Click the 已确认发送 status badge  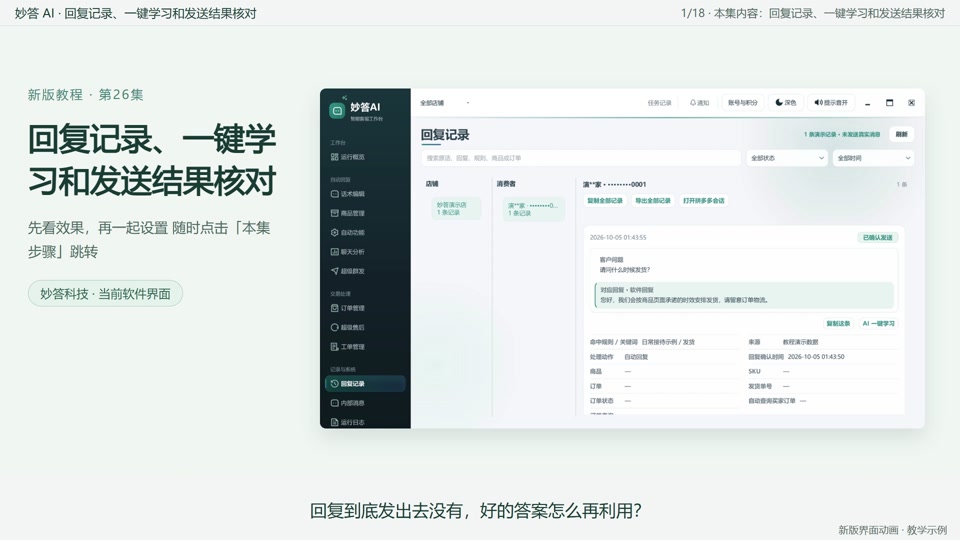tap(877, 238)
